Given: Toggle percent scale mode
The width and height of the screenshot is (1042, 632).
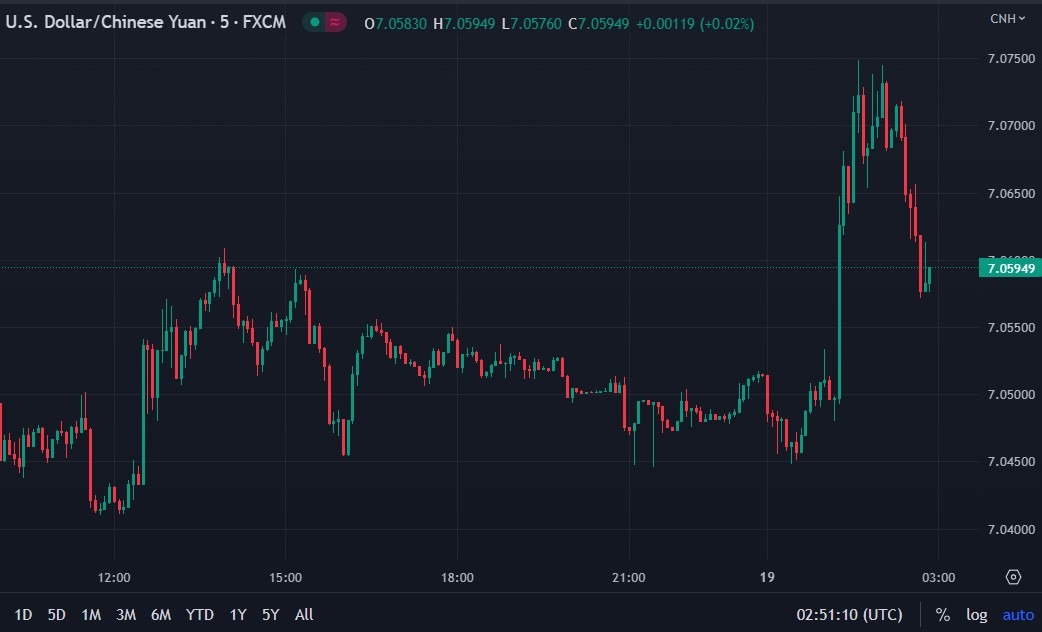Looking at the screenshot, I should (x=942, y=615).
